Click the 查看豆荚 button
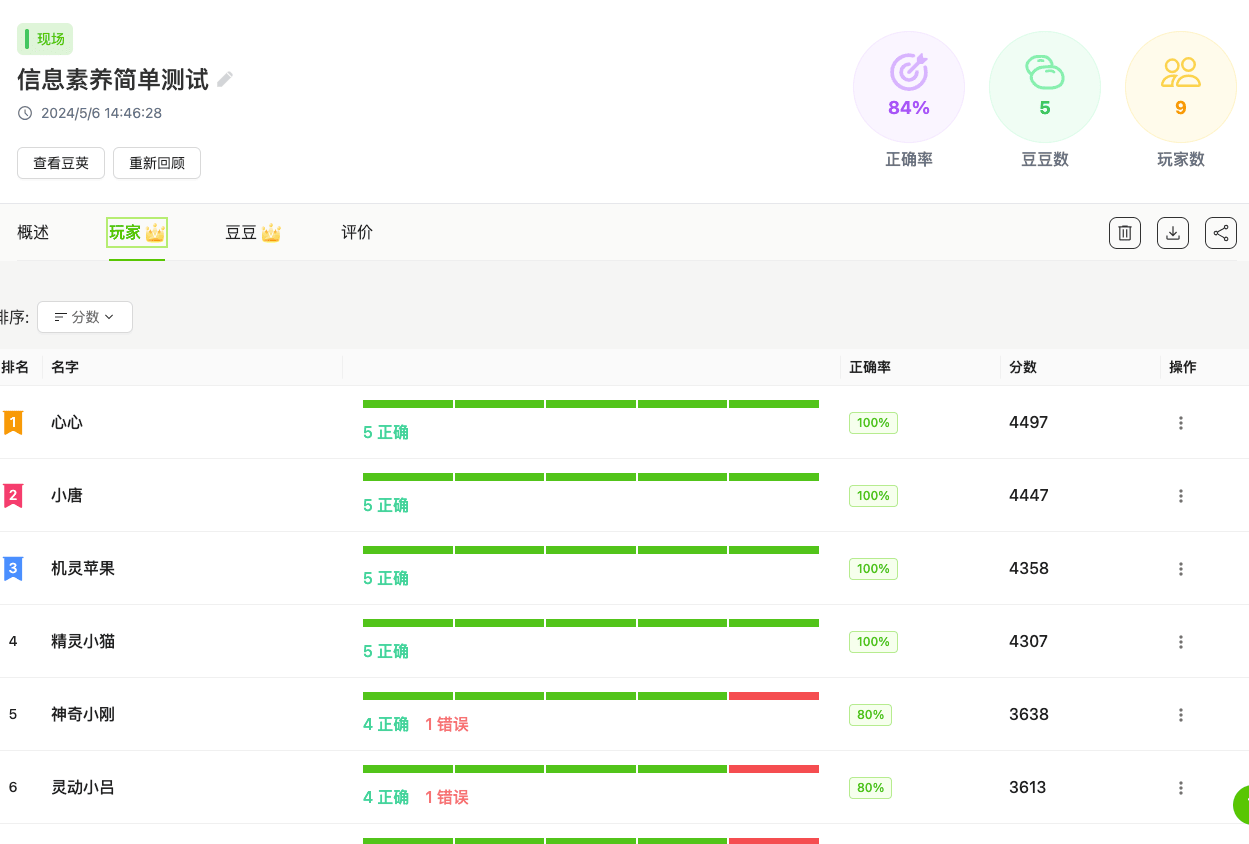1249x844 pixels. pos(61,163)
